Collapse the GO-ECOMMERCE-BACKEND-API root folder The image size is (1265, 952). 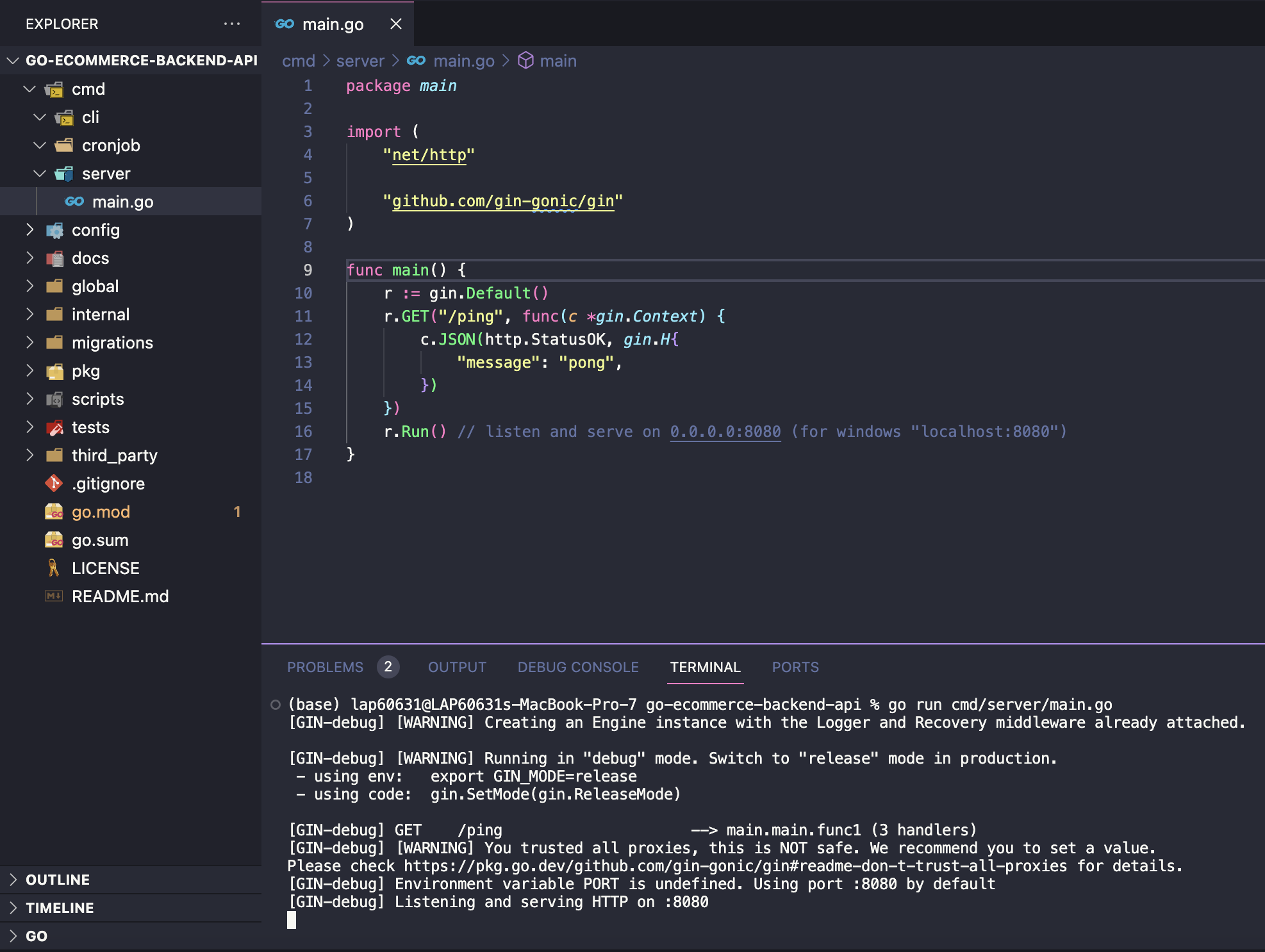point(13,61)
